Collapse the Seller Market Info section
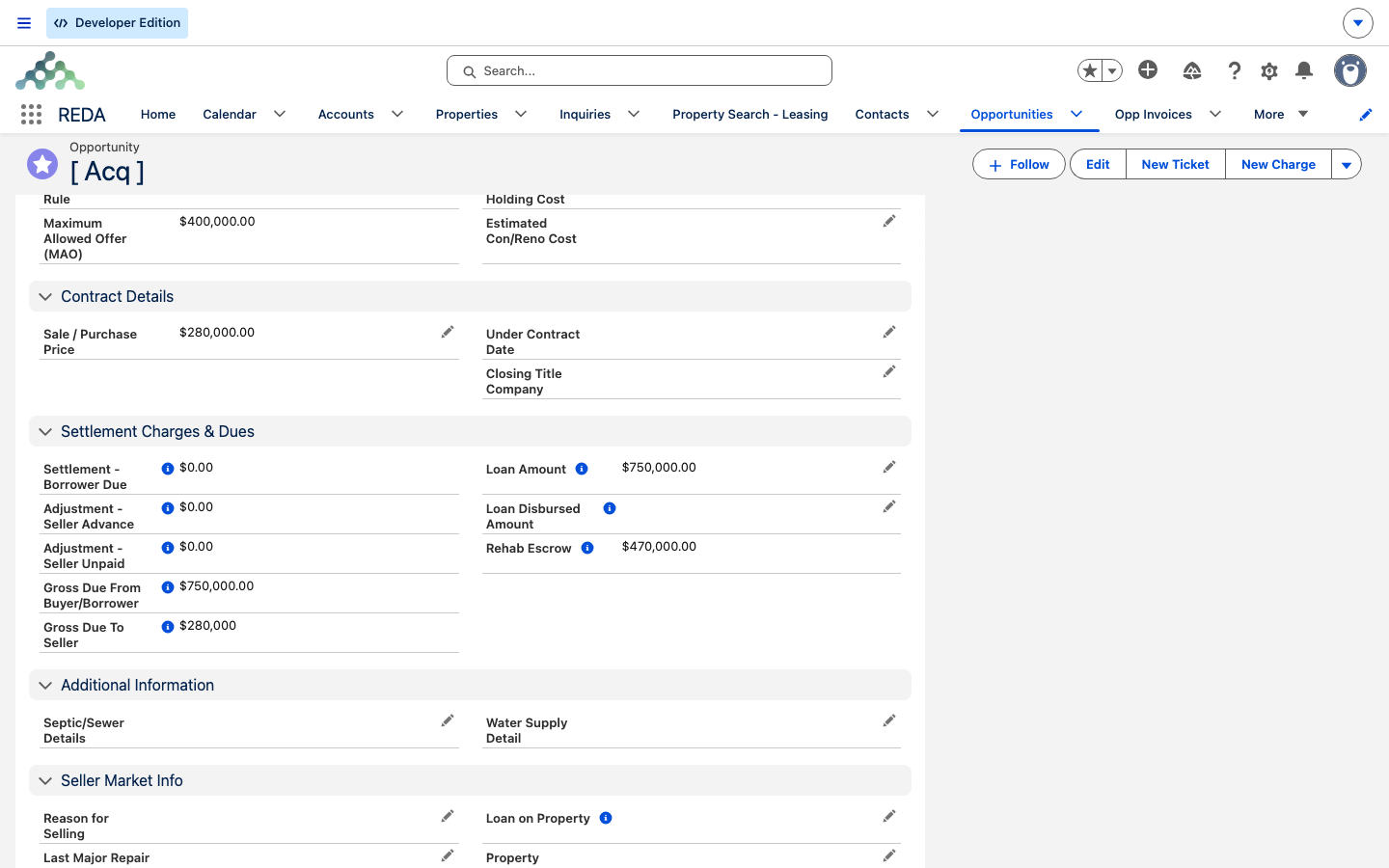 (45, 781)
